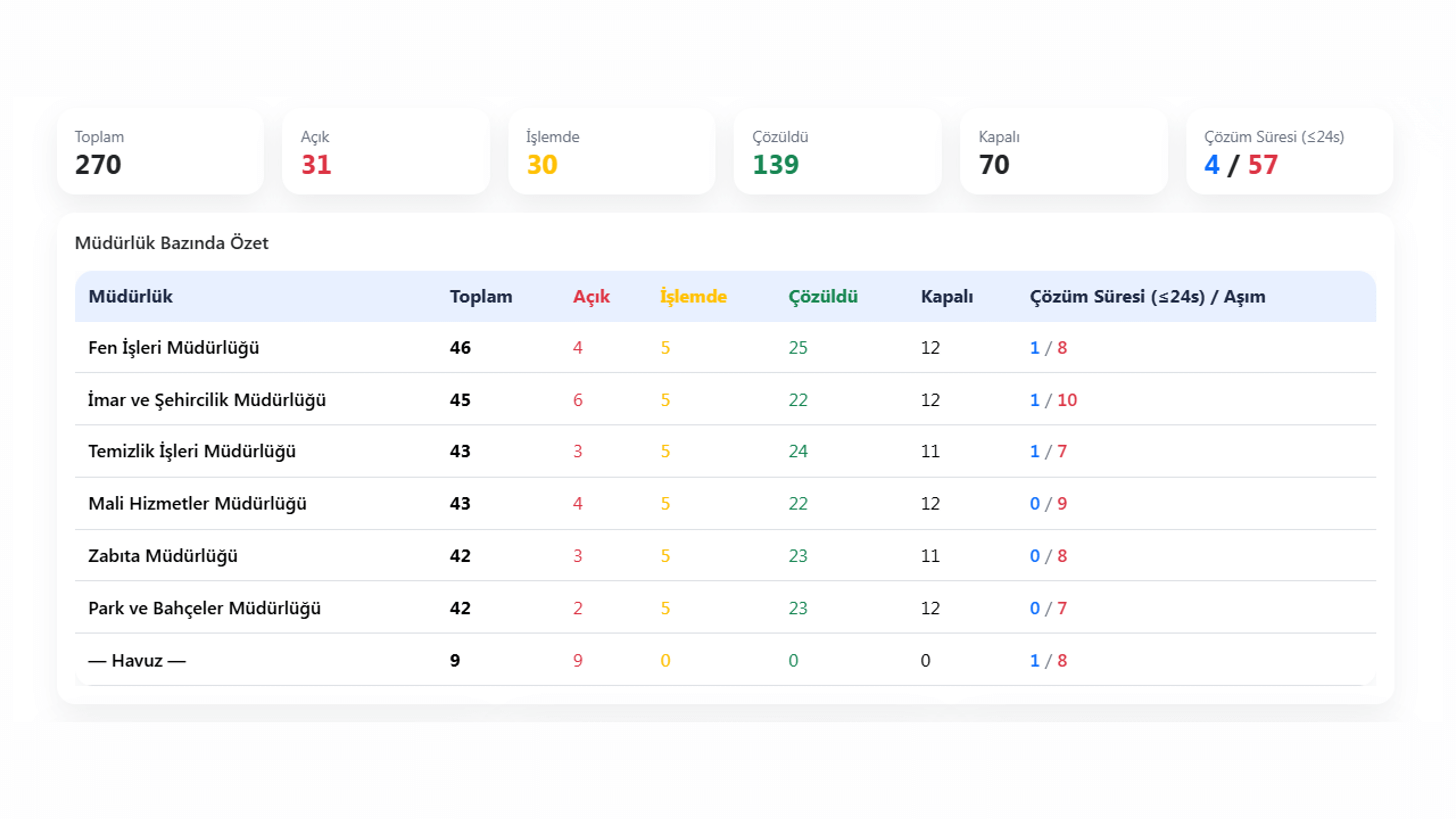
Task: Click the Mali Hizmetler Müdürlüğü row
Action: point(197,503)
